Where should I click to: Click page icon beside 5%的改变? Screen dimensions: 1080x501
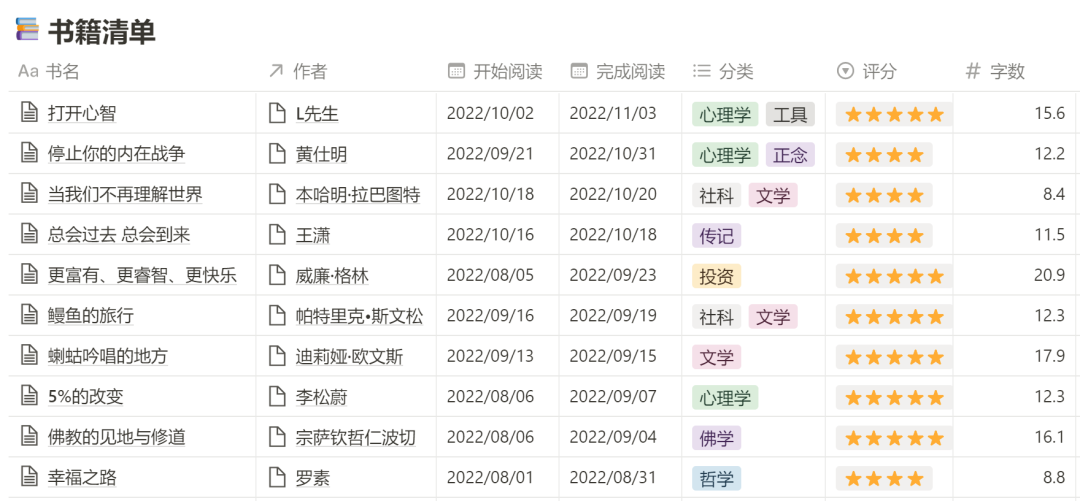pos(29,397)
